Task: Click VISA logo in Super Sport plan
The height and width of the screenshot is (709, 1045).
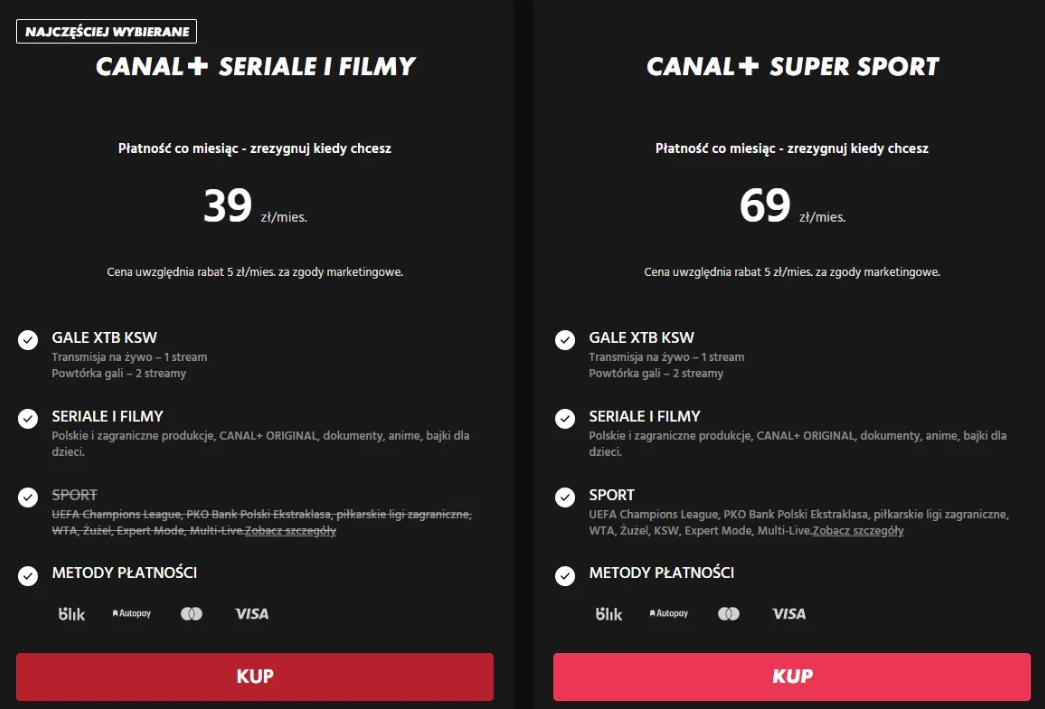Action: [x=788, y=614]
